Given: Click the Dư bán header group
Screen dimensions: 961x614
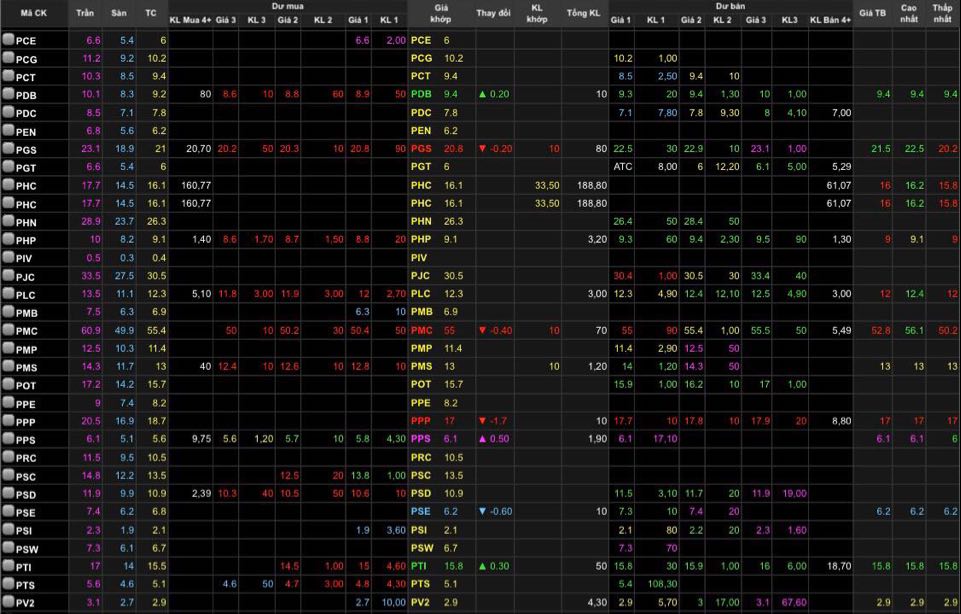Looking at the screenshot, I should click(730, 6).
